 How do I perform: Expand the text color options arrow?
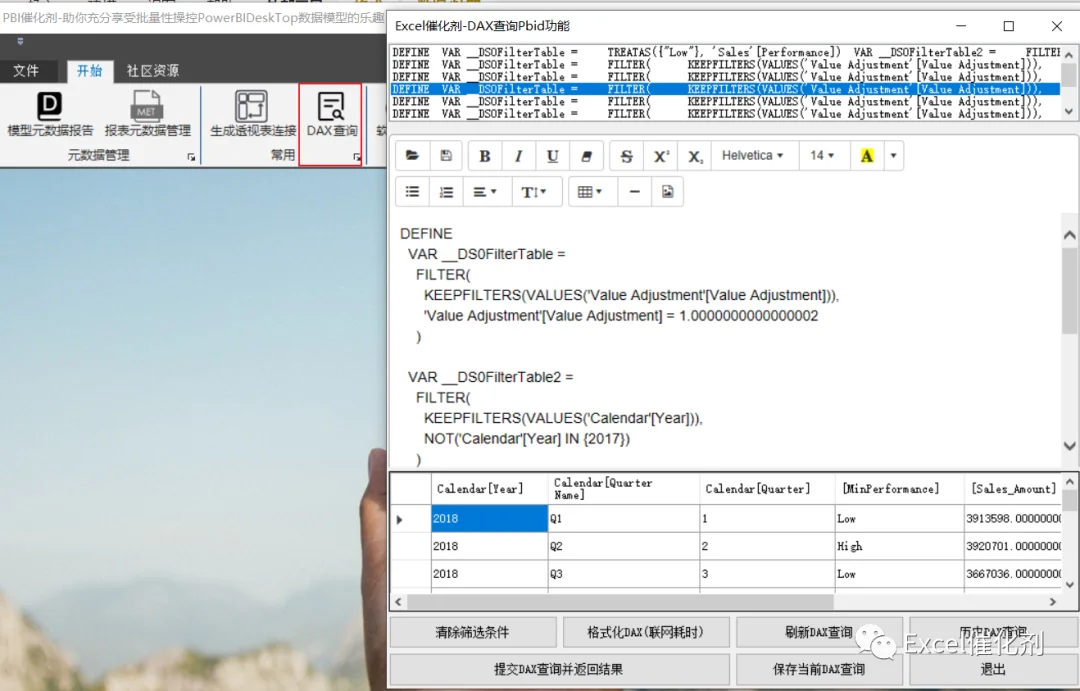893,156
